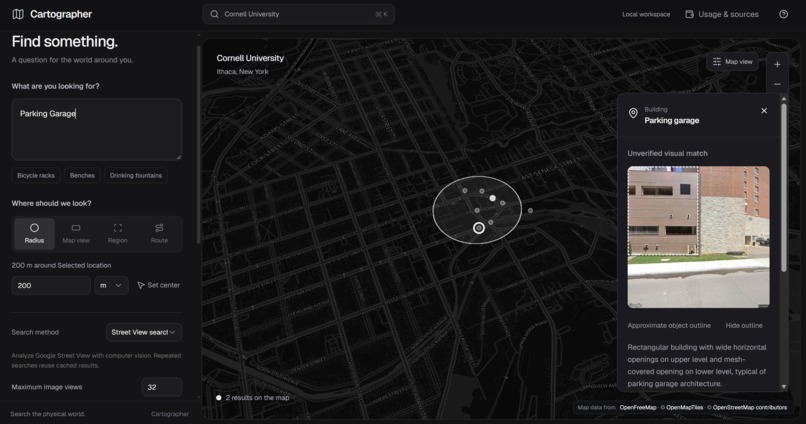Image resolution: width=806 pixels, height=424 pixels.
Task: Click the Map view sliders icon
Action: tap(717, 62)
